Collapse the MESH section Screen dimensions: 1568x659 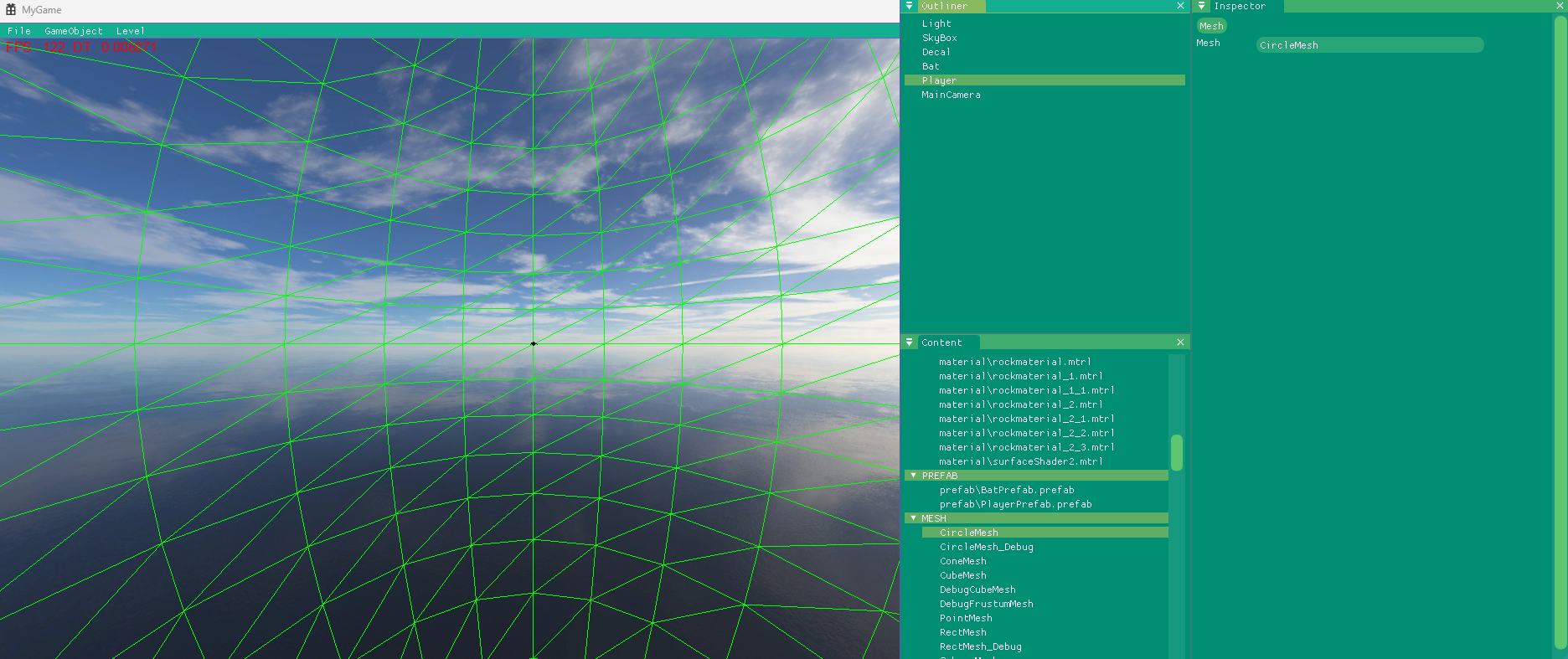click(x=913, y=518)
